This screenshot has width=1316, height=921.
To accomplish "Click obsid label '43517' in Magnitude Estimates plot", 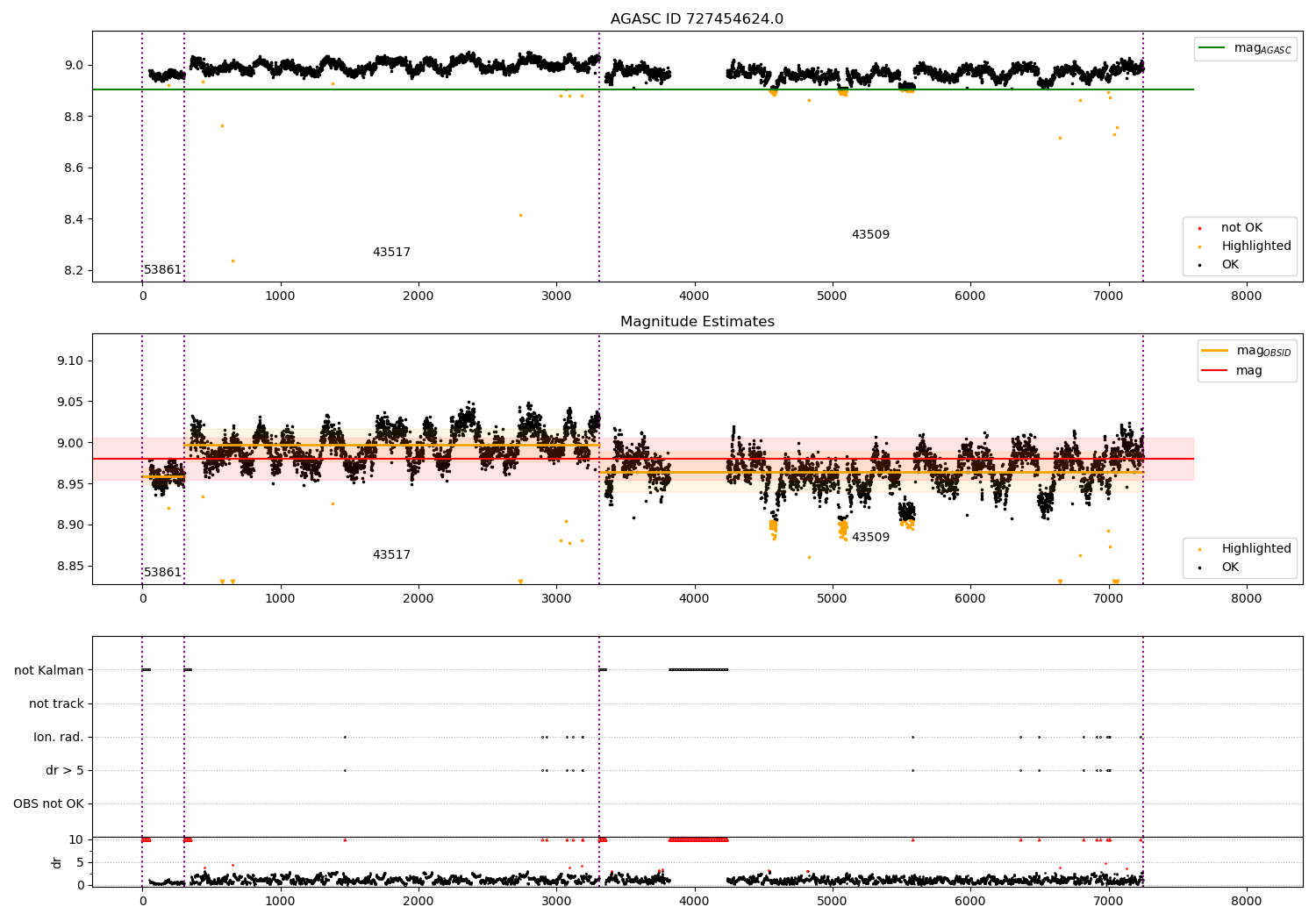I will tap(391, 555).
